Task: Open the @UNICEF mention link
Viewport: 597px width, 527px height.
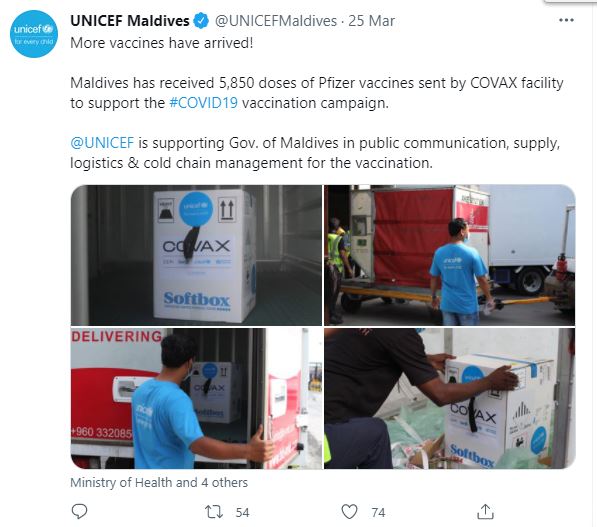Action: tap(102, 143)
